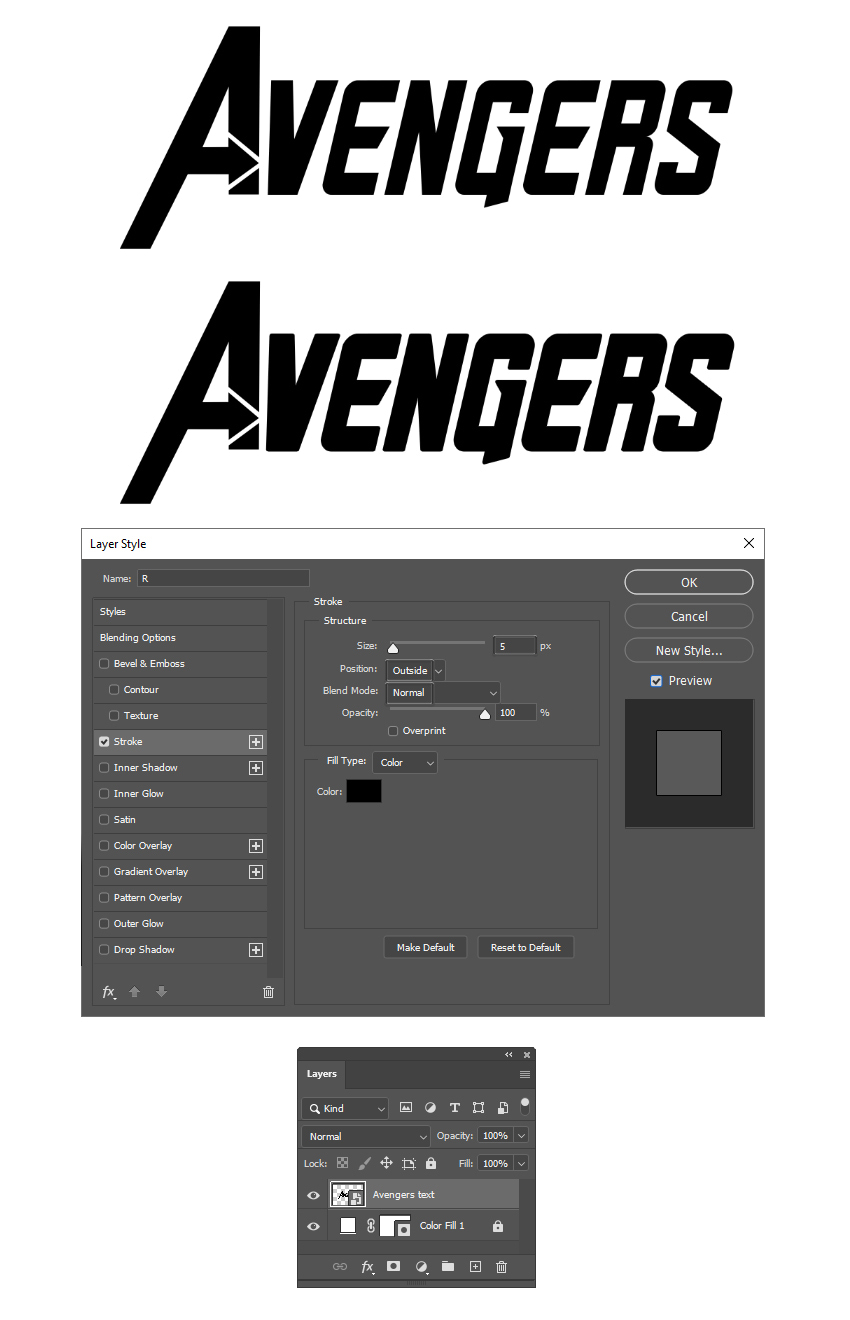Expand the layer Opacity arrow in Layers panel
This screenshot has width=850, height=1320.
point(521,1136)
